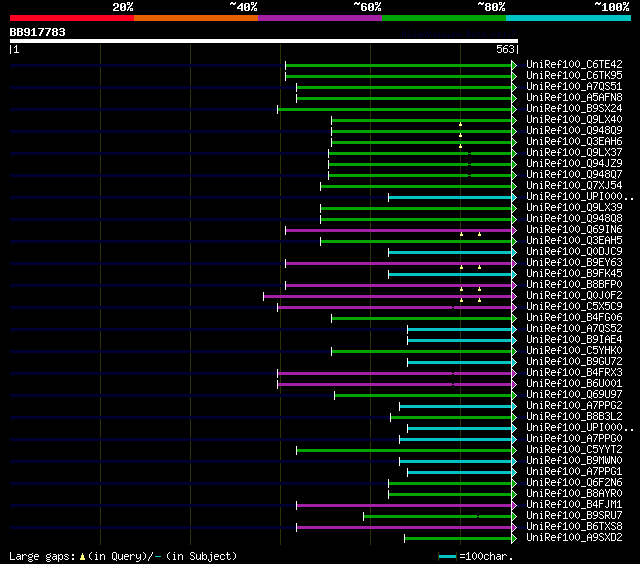
Task: Click the arrowhead ending the UniRef100_Q9LX40 alignment
Action: pyautogui.click(x=514, y=120)
